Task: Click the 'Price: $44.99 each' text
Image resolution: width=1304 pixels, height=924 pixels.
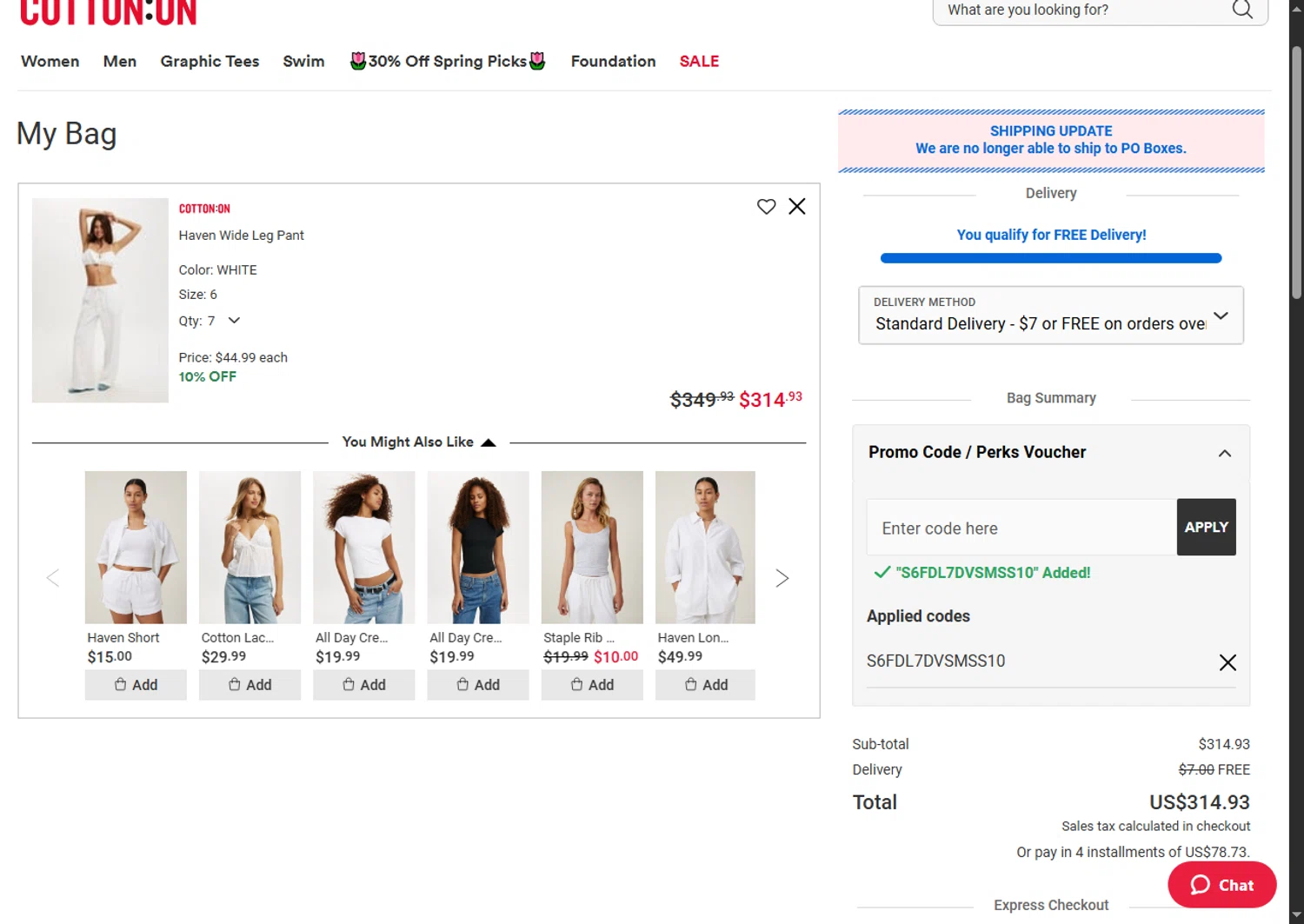Action: [x=233, y=358]
